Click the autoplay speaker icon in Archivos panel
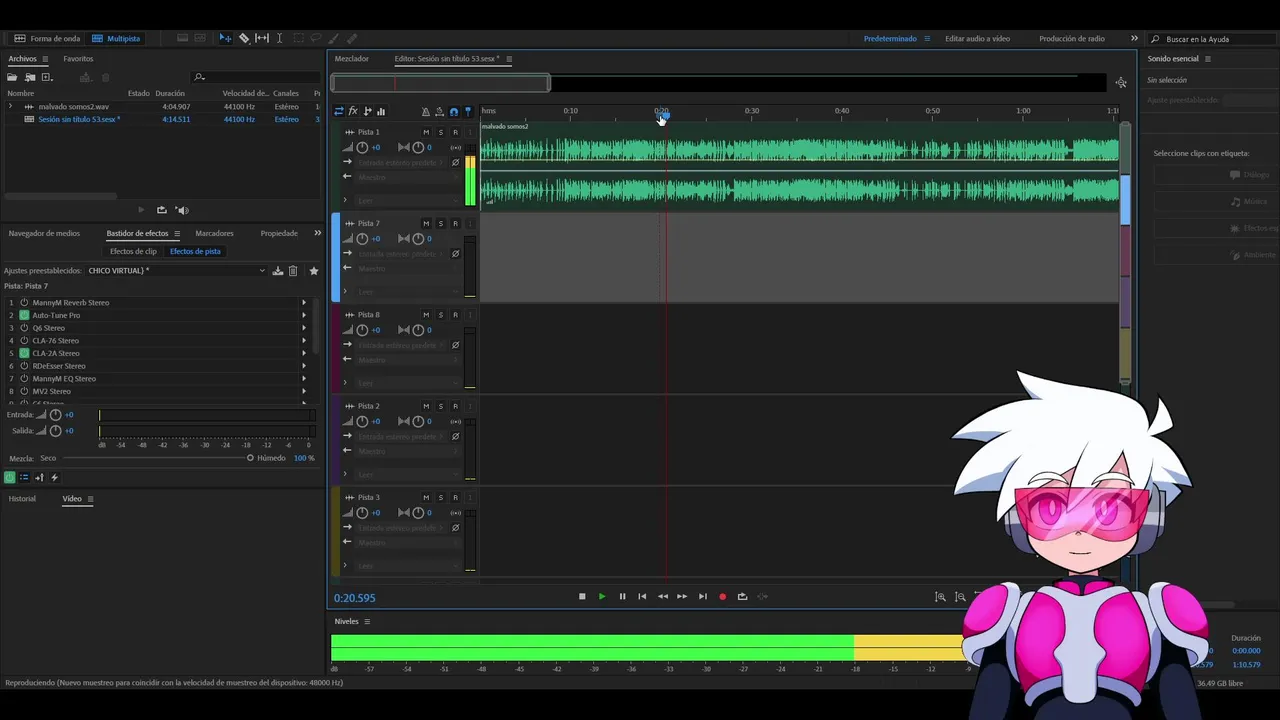Image resolution: width=1280 pixels, height=720 pixels. 182,210
